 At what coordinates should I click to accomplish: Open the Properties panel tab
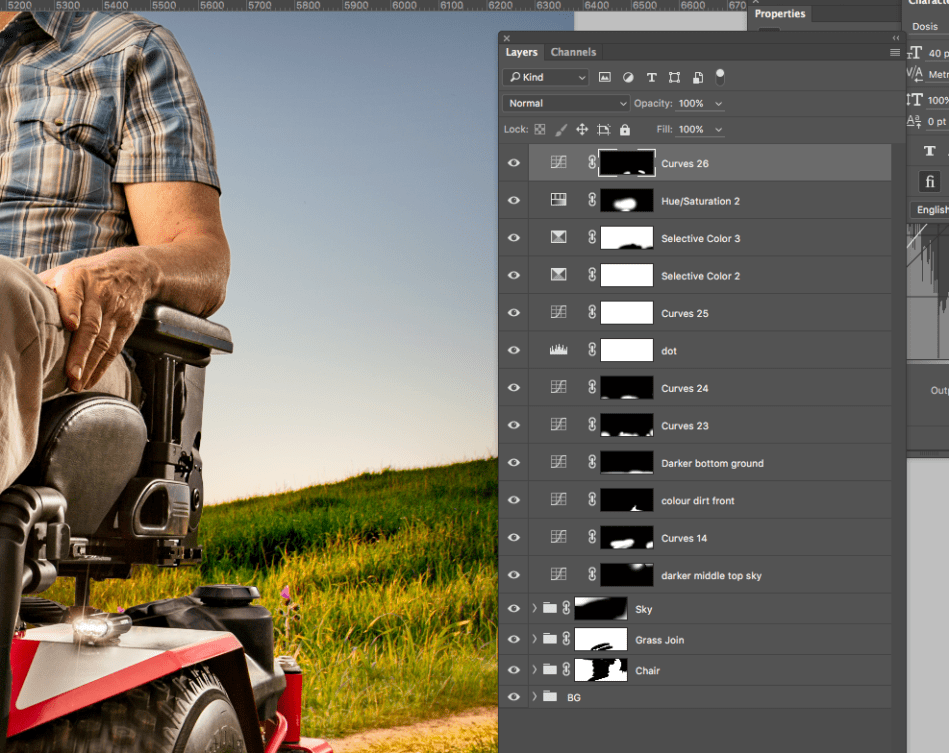(x=780, y=14)
